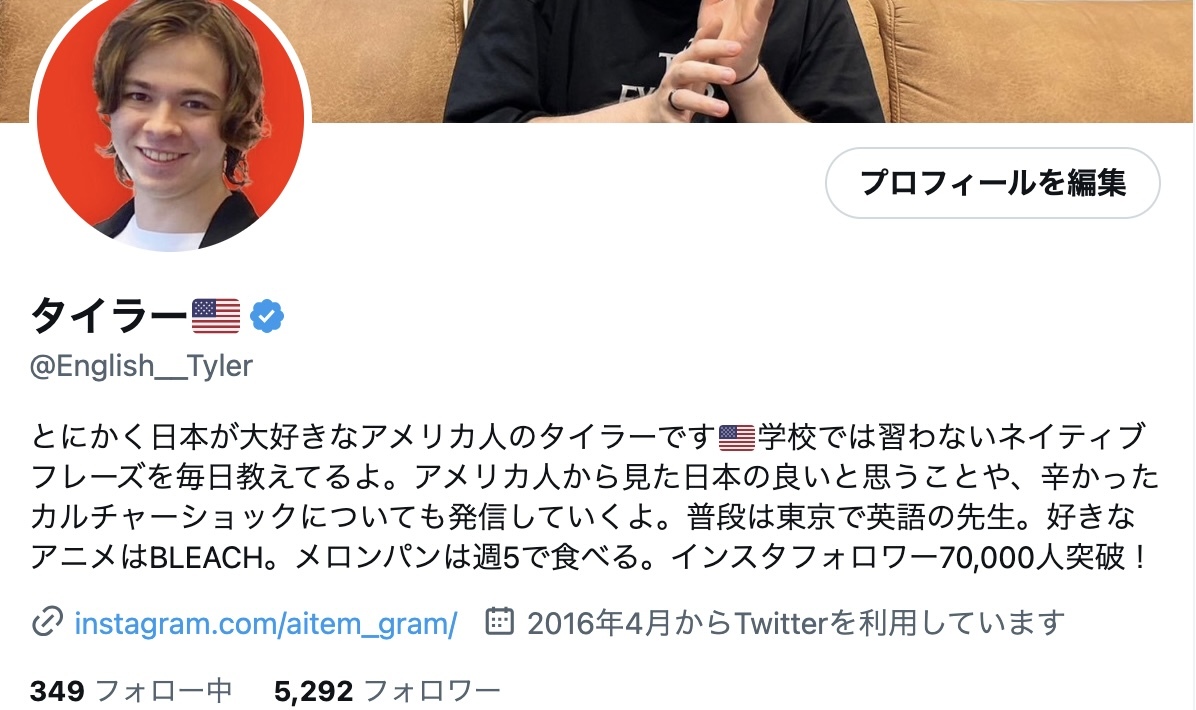This screenshot has height=710, width=1196.
Task: Click the link chain icon
Action: point(47,622)
